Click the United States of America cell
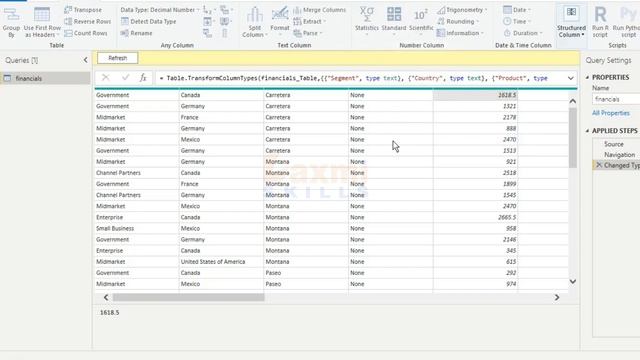The width and height of the screenshot is (640, 360). pyautogui.click(x=221, y=262)
